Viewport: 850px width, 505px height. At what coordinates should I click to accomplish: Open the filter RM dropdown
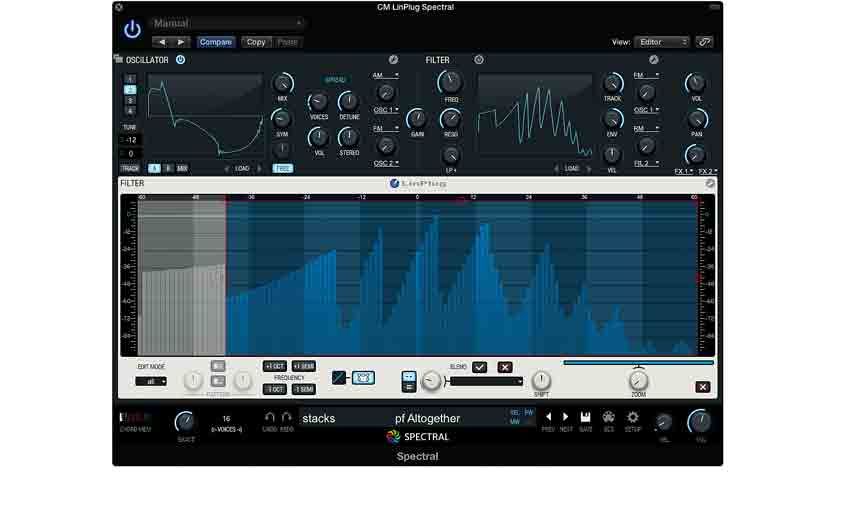click(x=646, y=128)
